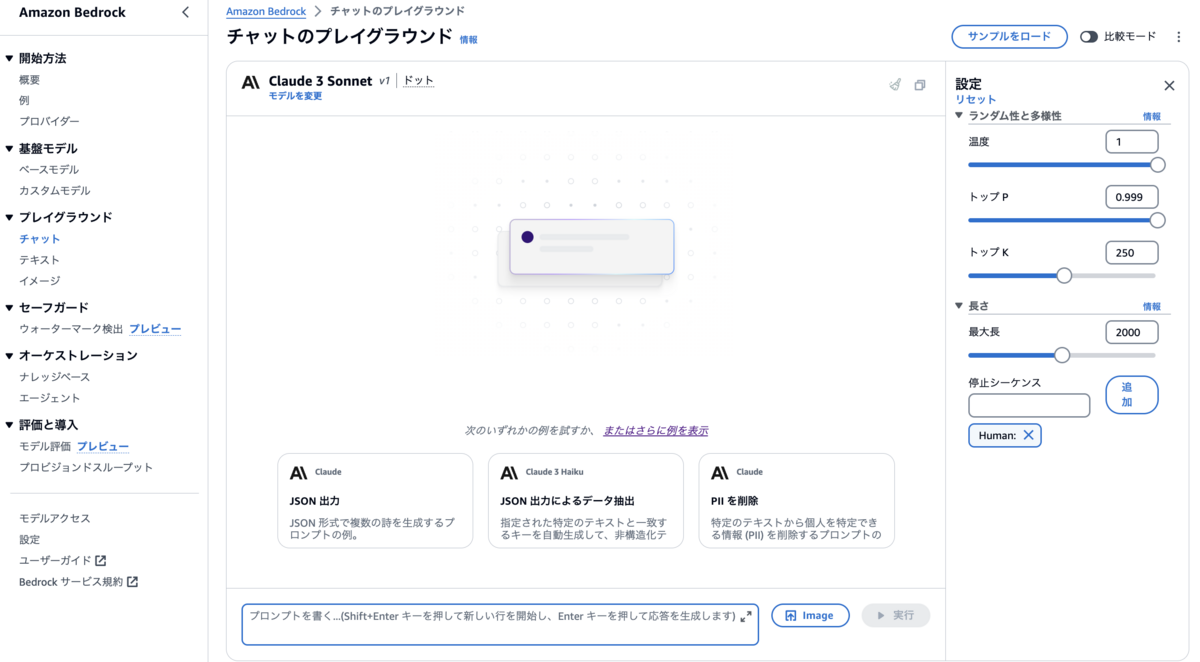The width and height of the screenshot is (1200, 662).
Task: Click the リセット link in settings
Action: click(x=975, y=100)
